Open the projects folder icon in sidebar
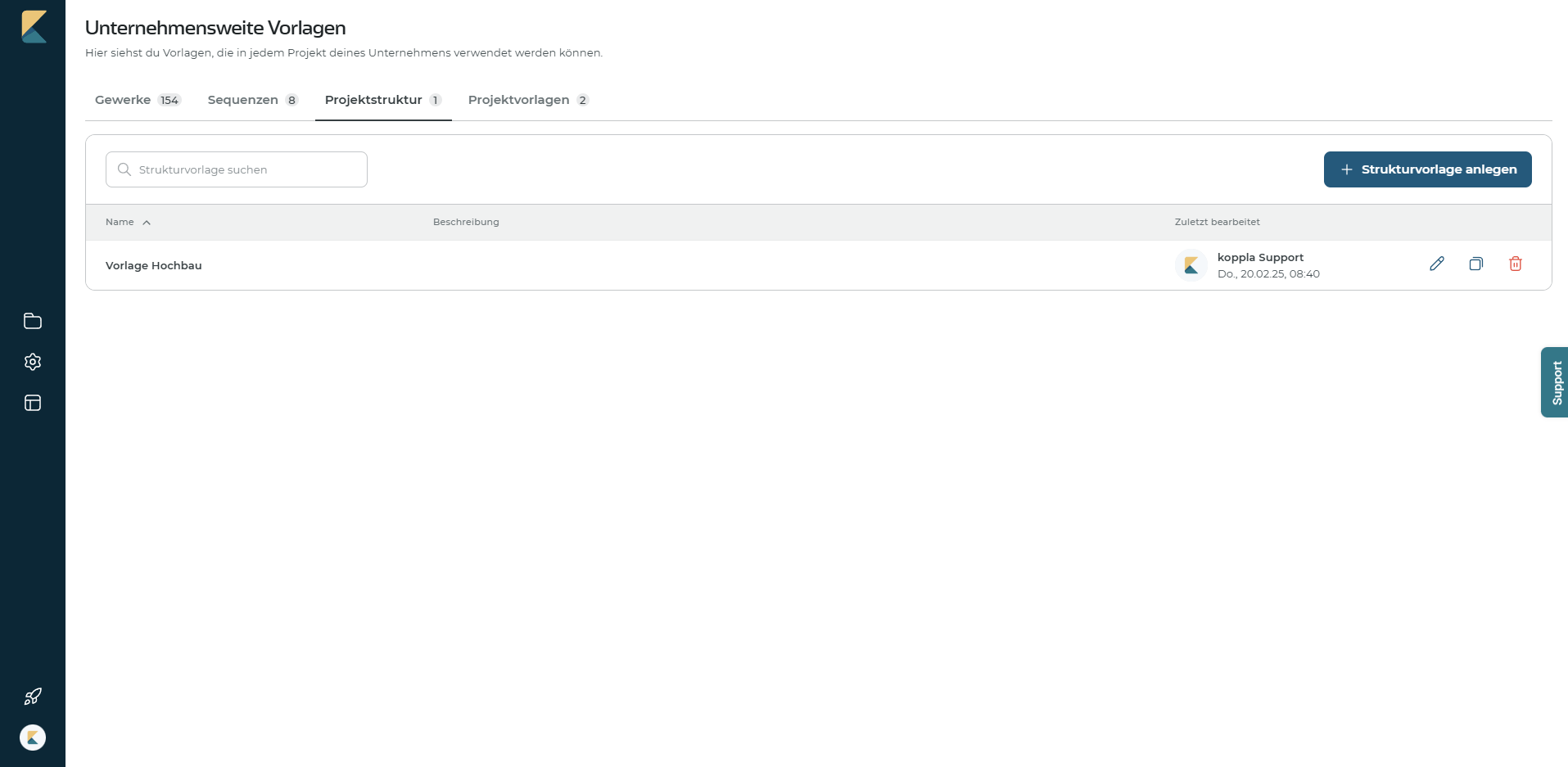This screenshot has width=1568, height=767. [x=33, y=321]
